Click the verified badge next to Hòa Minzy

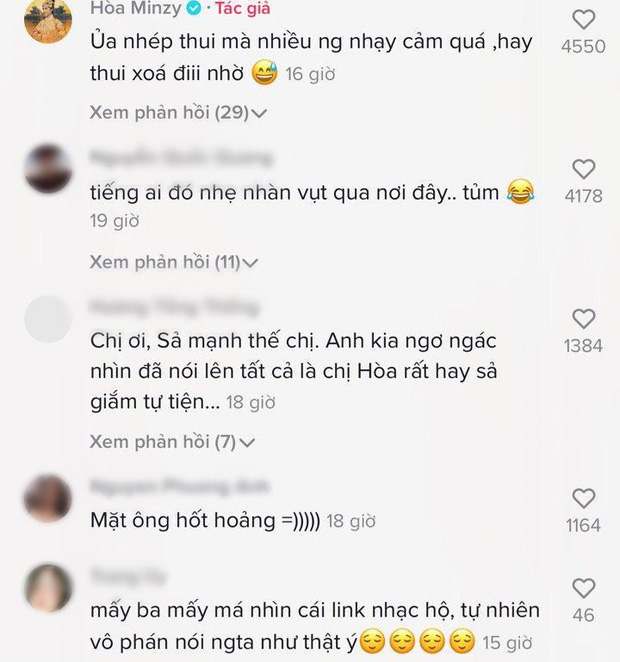[194, 8]
